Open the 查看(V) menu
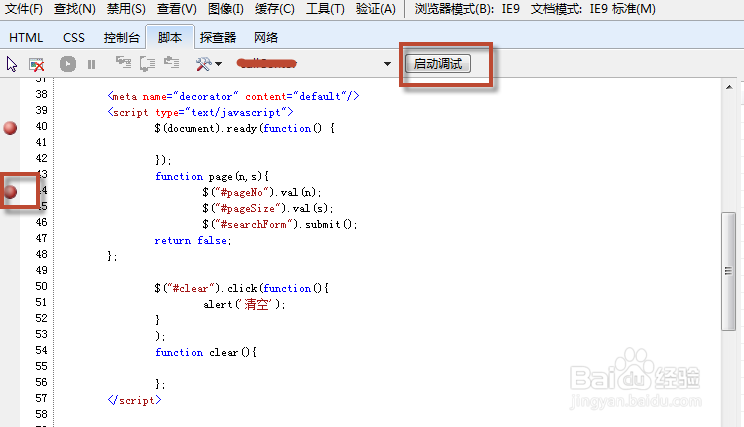Viewport: 744px width, 427px height. click(x=177, y=9)
